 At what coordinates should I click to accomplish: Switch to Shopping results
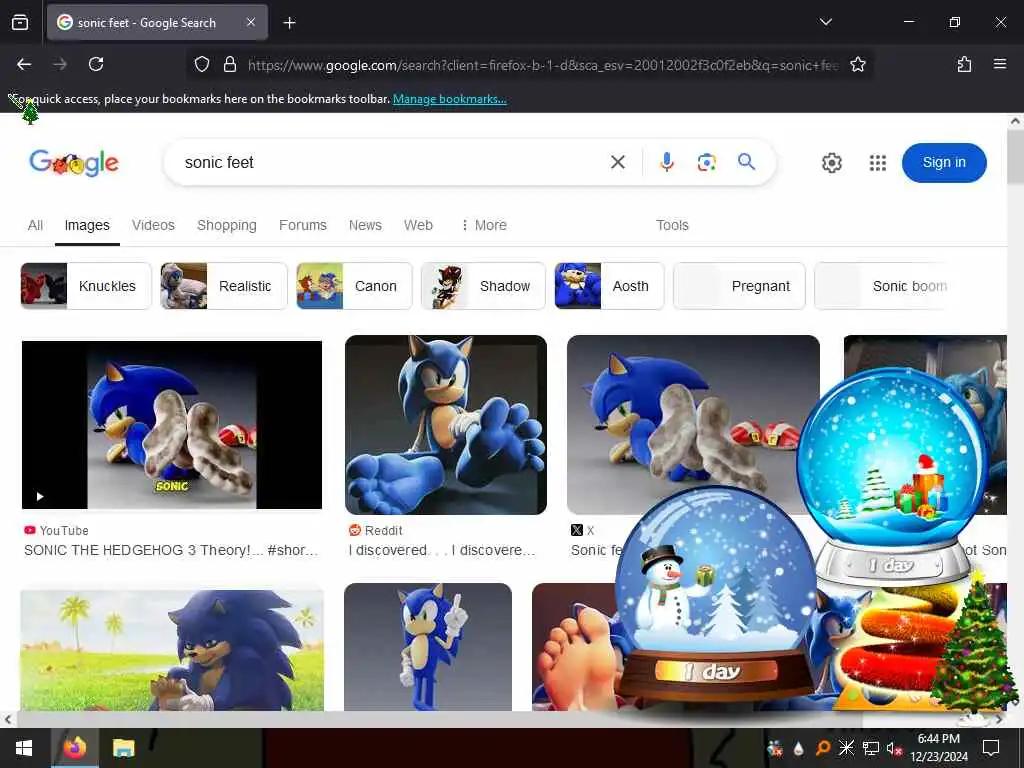[x=227, y=225]
